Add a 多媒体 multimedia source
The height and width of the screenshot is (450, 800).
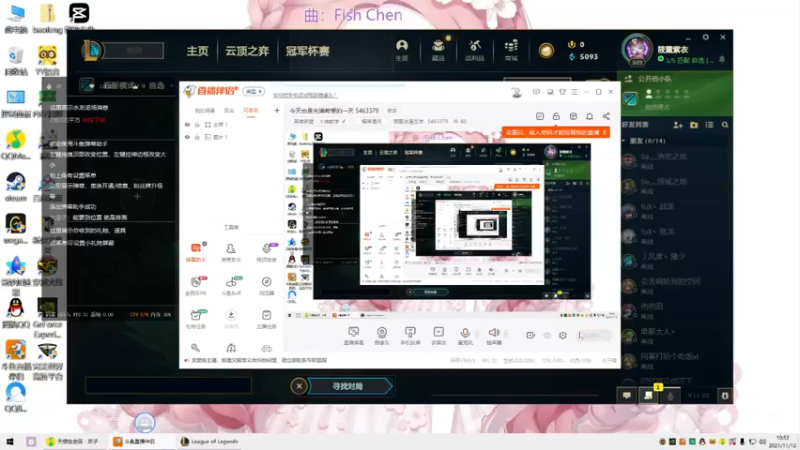tap(438, 335)
